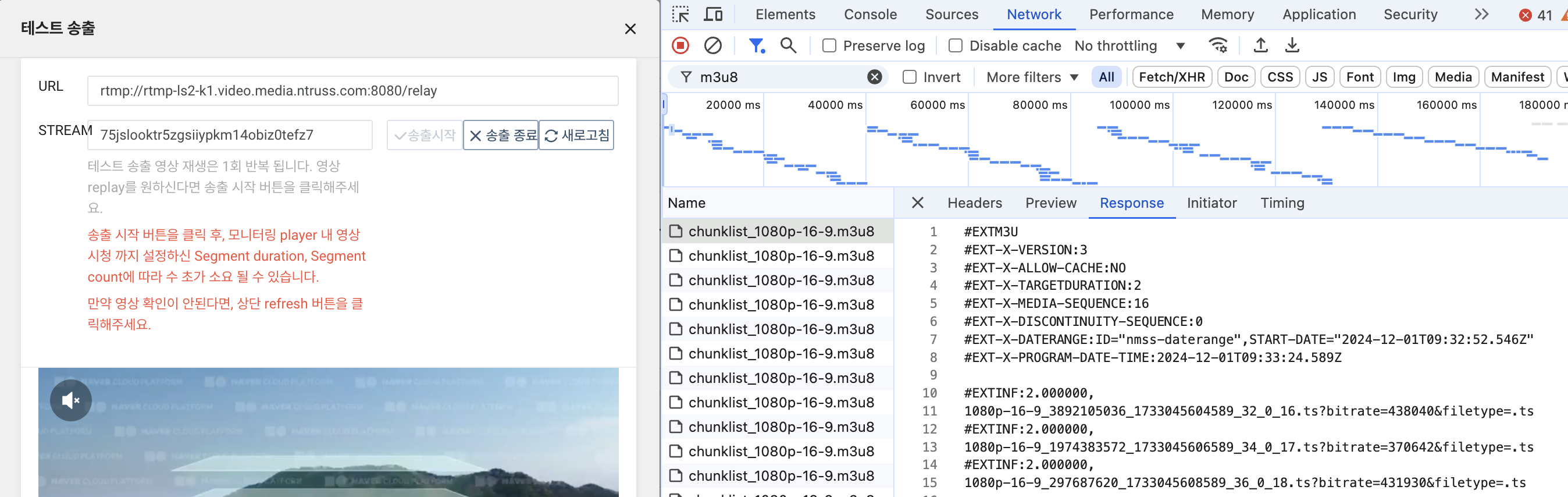Image resolution: width=1568 pixels, height=497 pixels.
Task: Open the network search magnifier
Action: (x=788, y=45)
